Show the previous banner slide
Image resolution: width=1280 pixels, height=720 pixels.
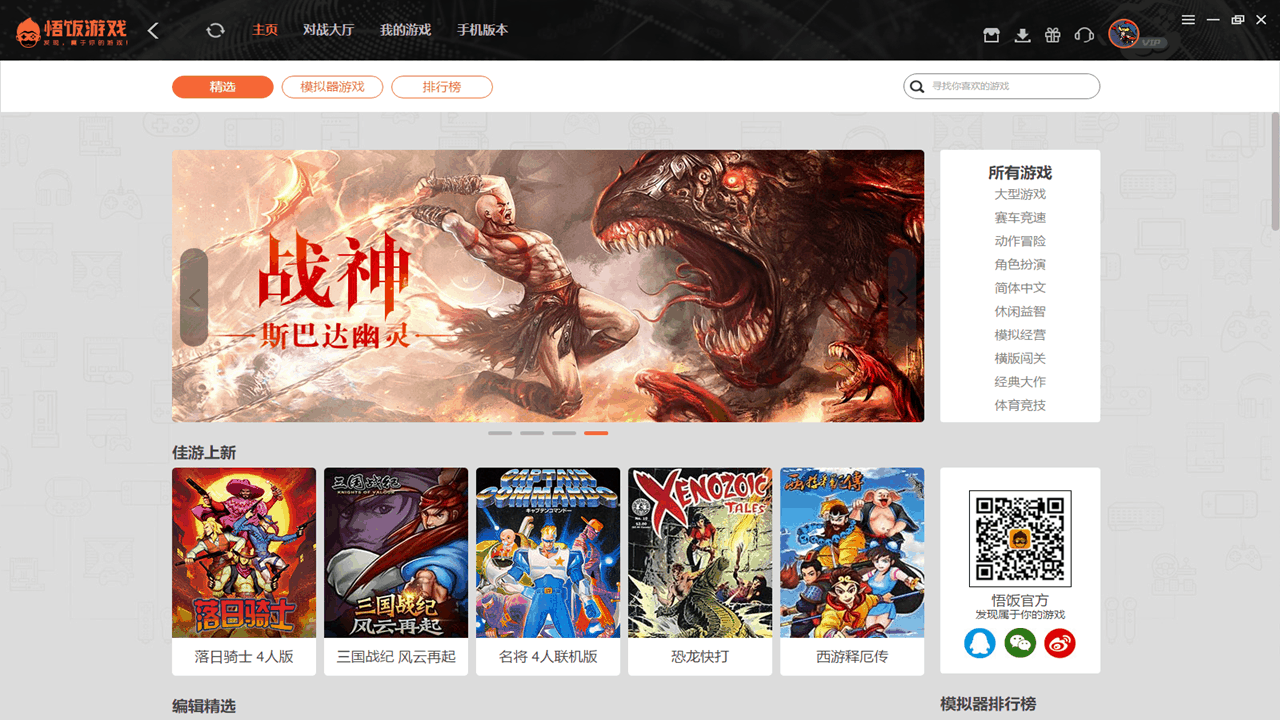[194, 297]
